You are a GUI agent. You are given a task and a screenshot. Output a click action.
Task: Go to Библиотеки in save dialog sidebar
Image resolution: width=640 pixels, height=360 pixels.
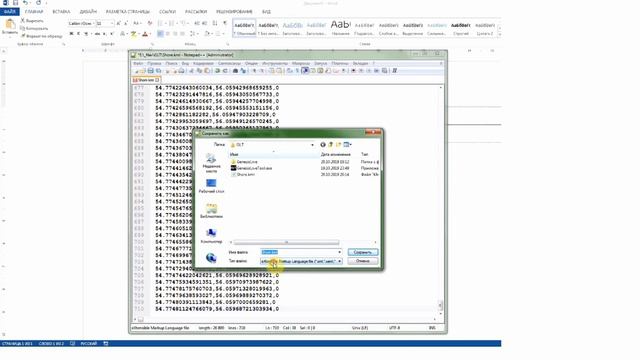[211, 211]
